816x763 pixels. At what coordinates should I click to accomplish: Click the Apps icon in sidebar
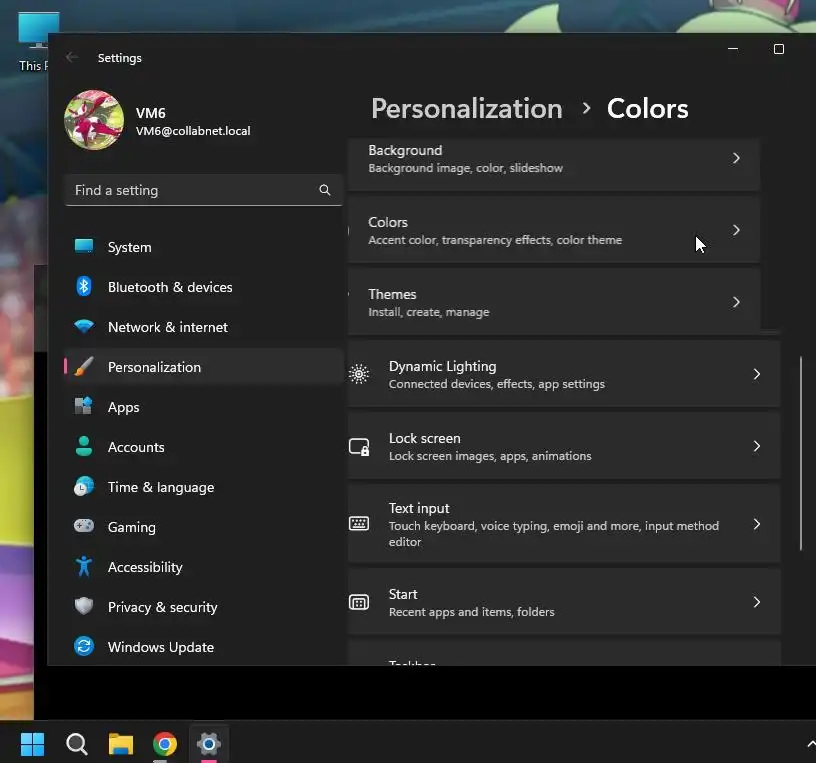[x=84, y=406]
